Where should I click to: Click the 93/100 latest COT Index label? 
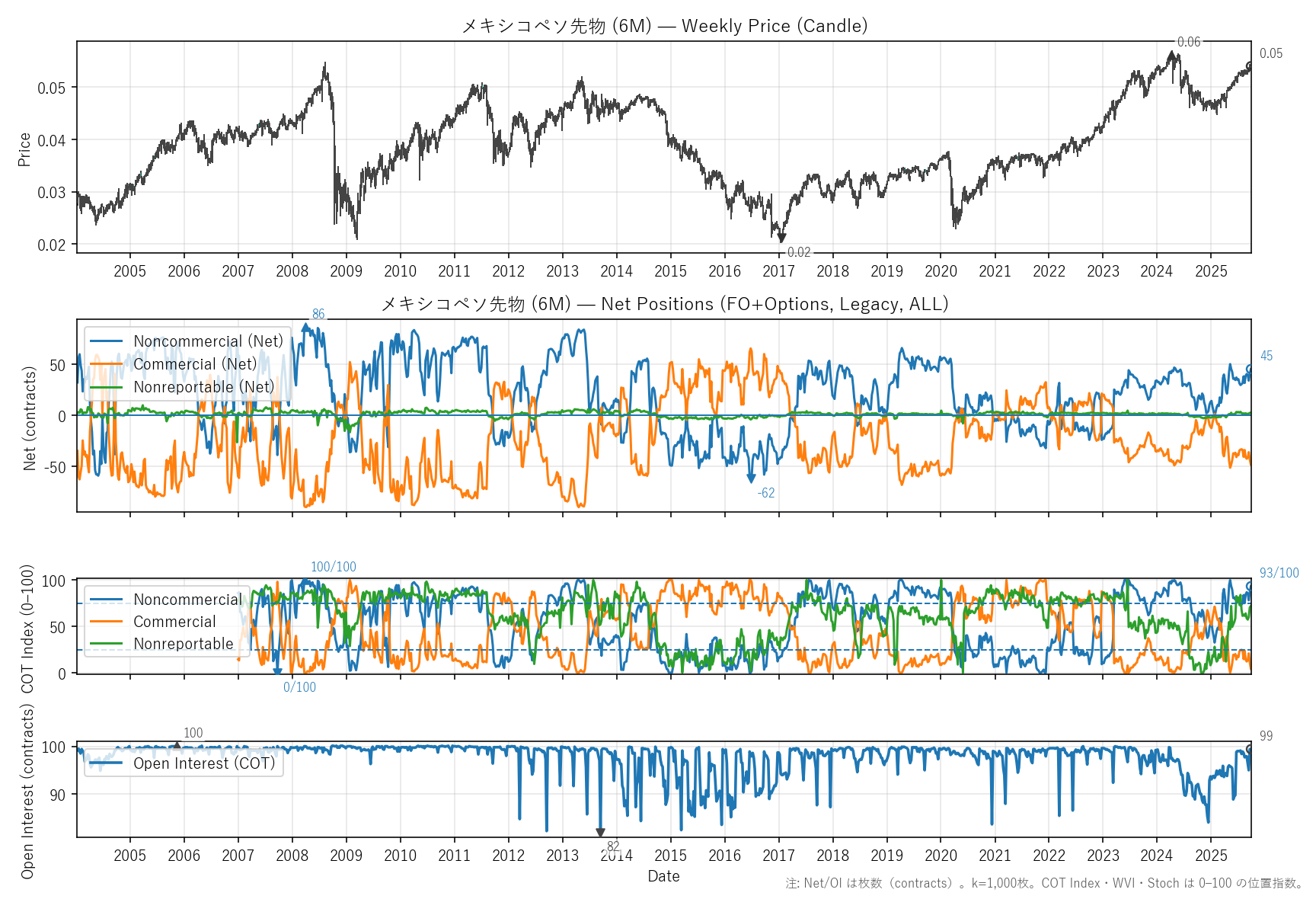[x=1279, y=573]
